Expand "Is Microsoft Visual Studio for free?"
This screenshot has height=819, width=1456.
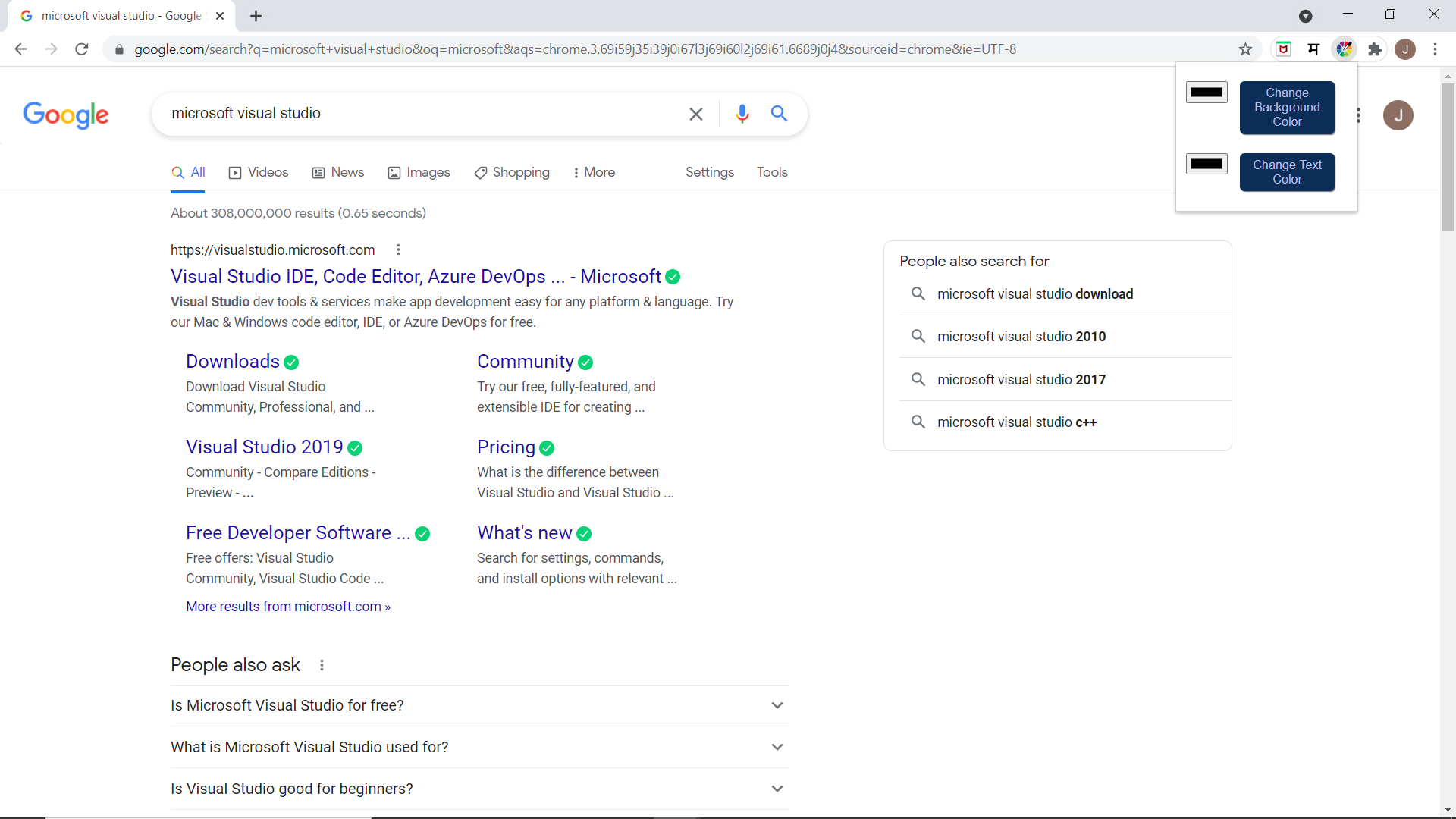[x=777, y=705]
